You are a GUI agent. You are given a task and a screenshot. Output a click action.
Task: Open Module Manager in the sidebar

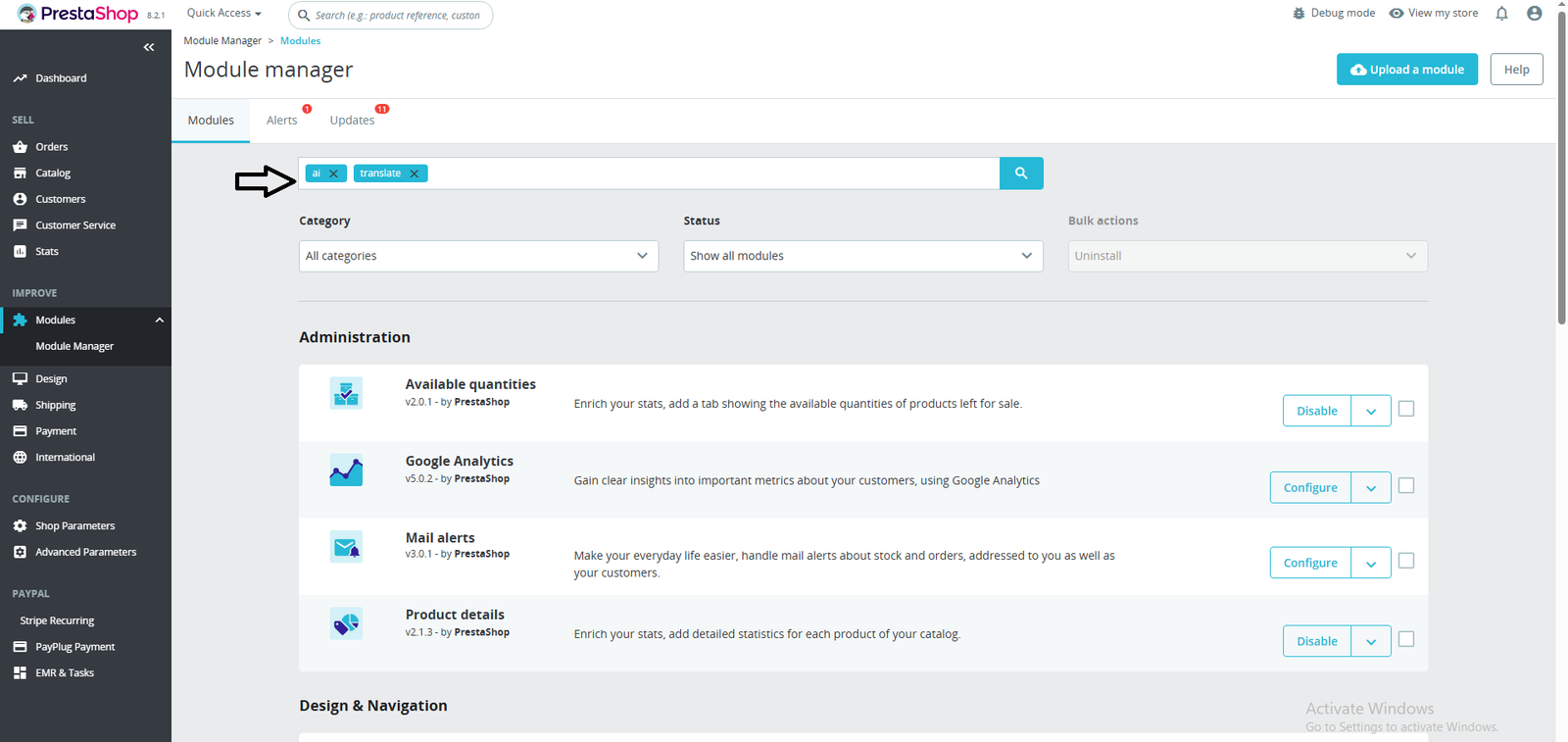[74, 346]
